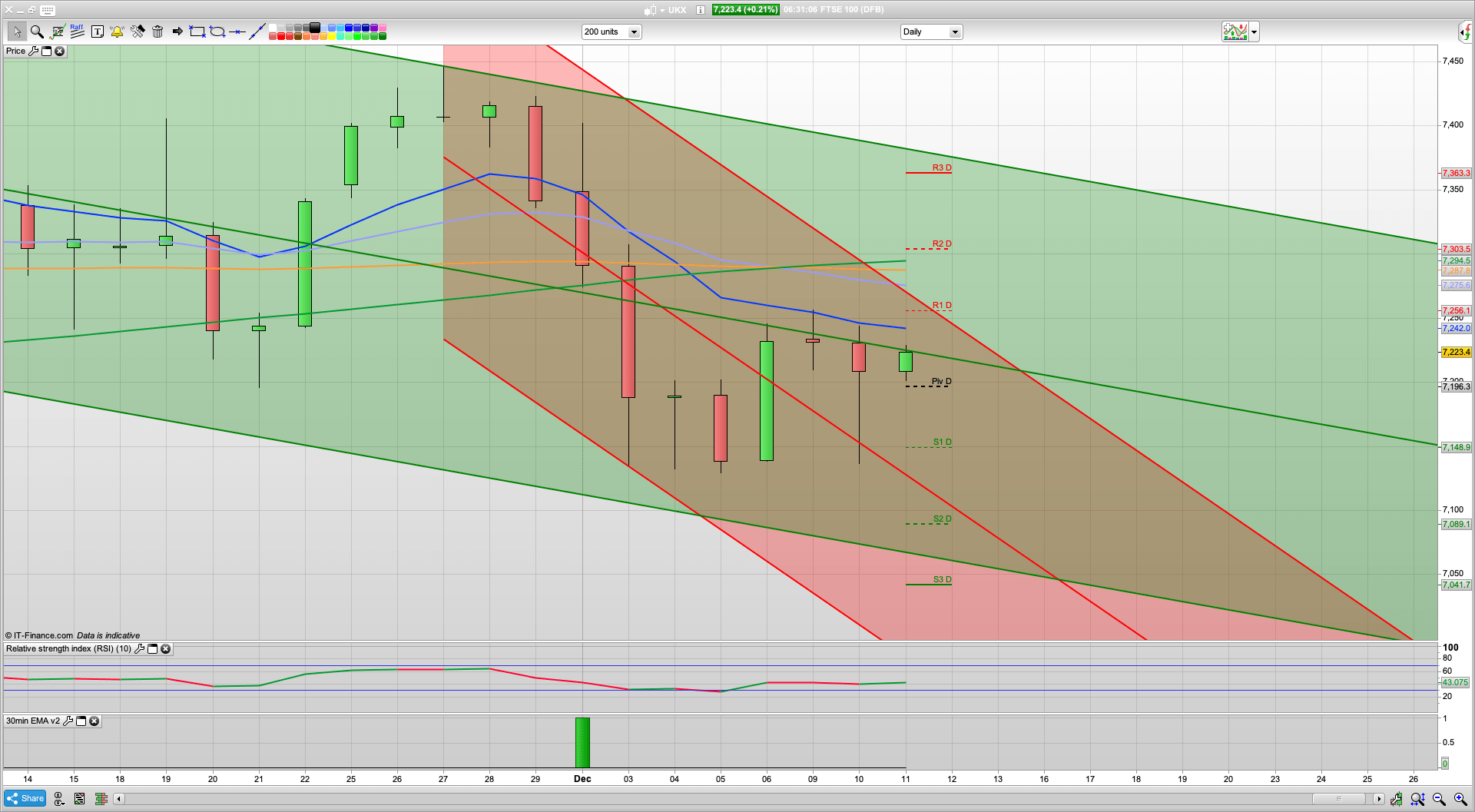Pick the purple color swatch
The width and height of the screenshot is (1475, 812).
(374, 28)
